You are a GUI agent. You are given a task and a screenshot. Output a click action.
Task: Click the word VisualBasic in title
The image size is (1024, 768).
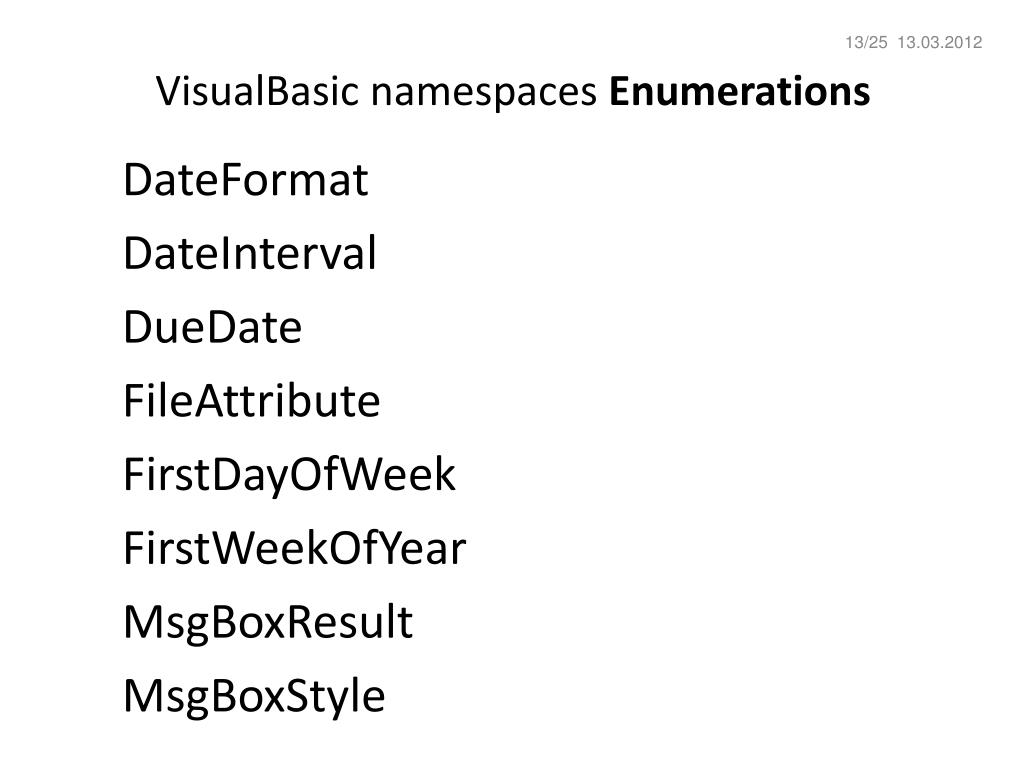pyautogui.click(x=257, y=91)
